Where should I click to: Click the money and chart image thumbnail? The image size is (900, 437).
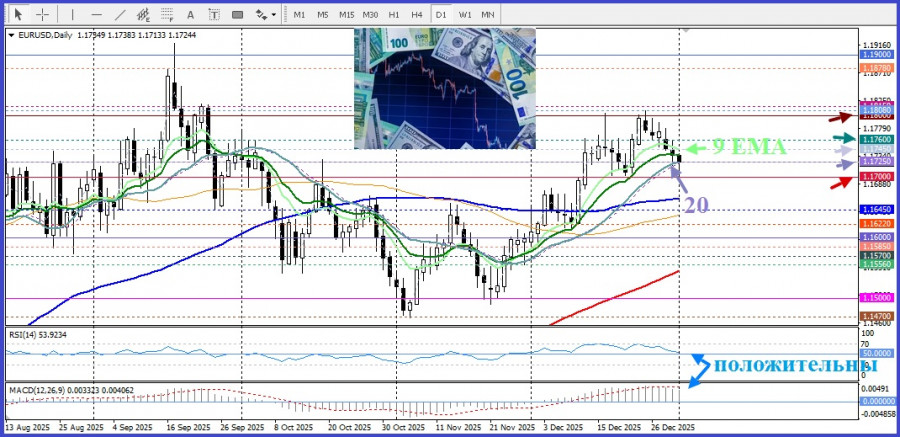[x=445, y=88]
